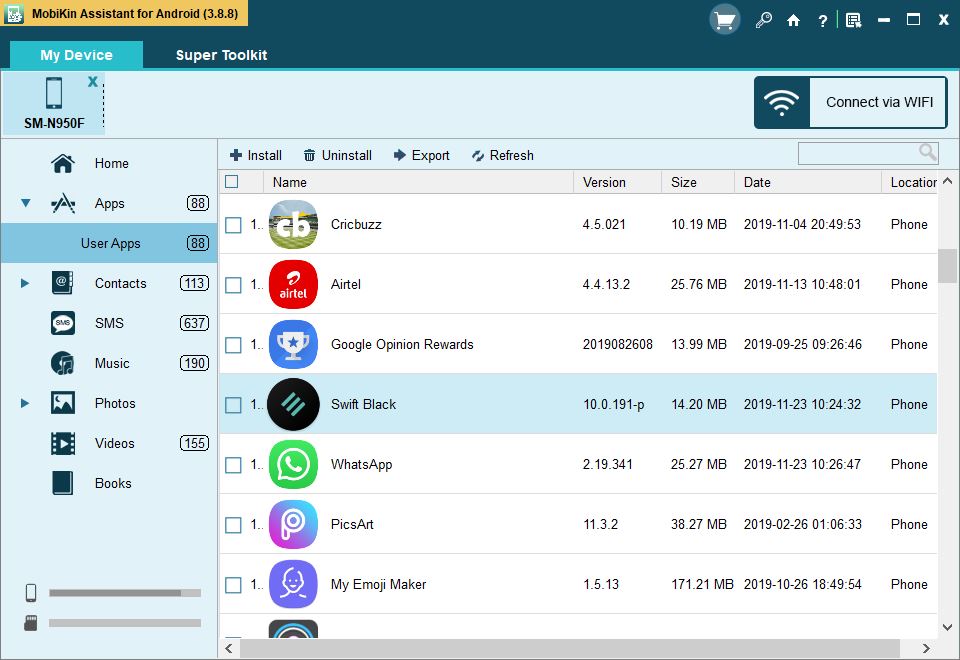Screen dimensions: 960x660
Task: Click the SMS speech bubble icon
Action: click(63, 323)
